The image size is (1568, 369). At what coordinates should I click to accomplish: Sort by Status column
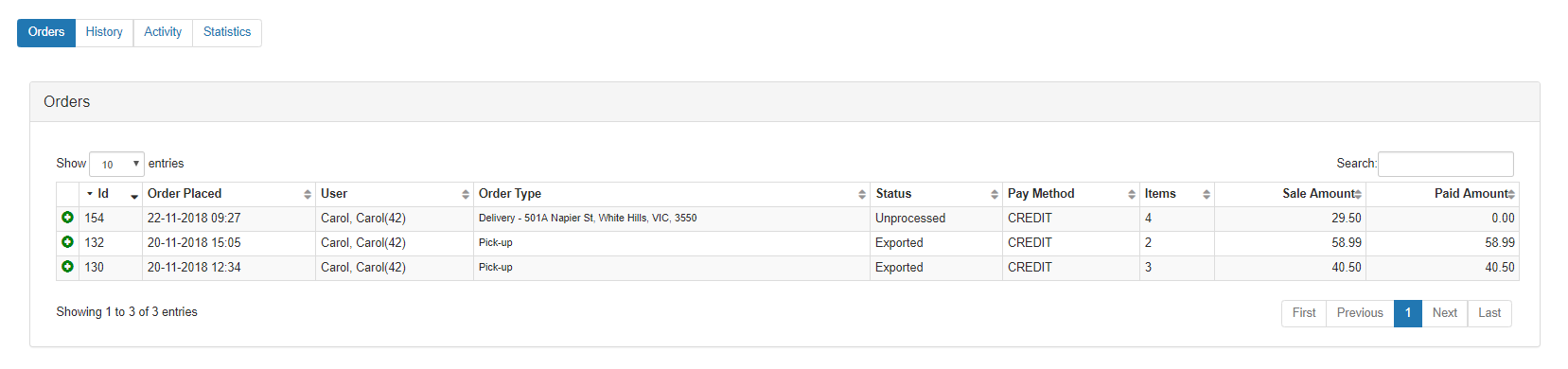936,194
